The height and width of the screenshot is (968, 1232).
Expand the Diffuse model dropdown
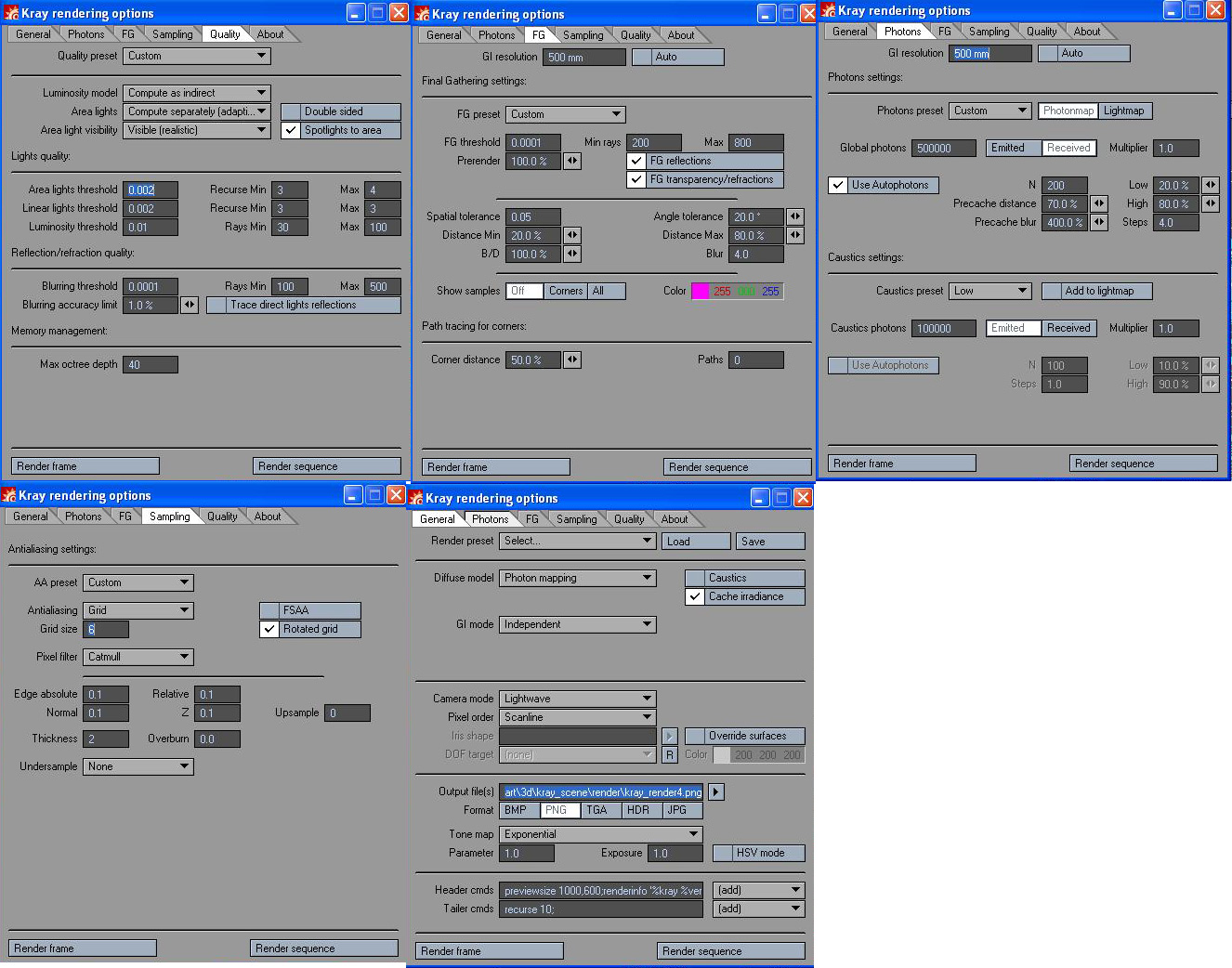tap(578, 578)
